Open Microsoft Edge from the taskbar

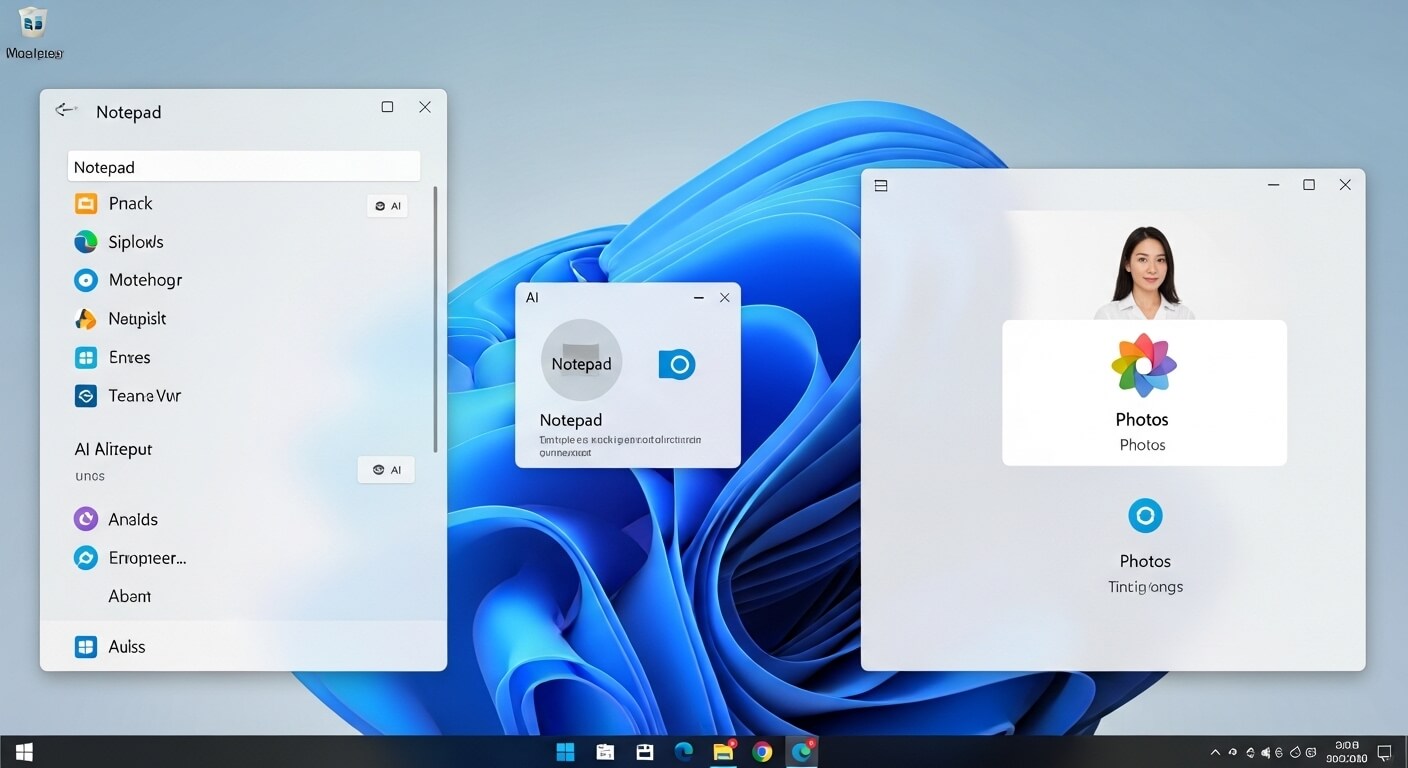[x=684, y=750]
